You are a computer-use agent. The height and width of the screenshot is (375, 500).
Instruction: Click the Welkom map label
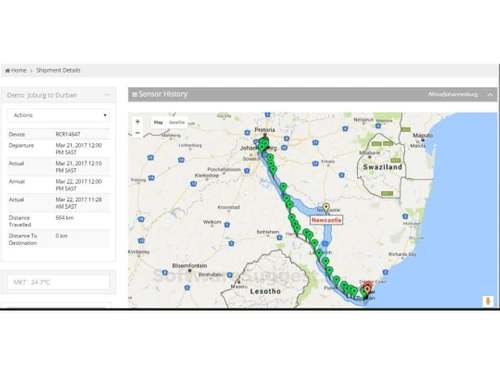coord(212,222)
